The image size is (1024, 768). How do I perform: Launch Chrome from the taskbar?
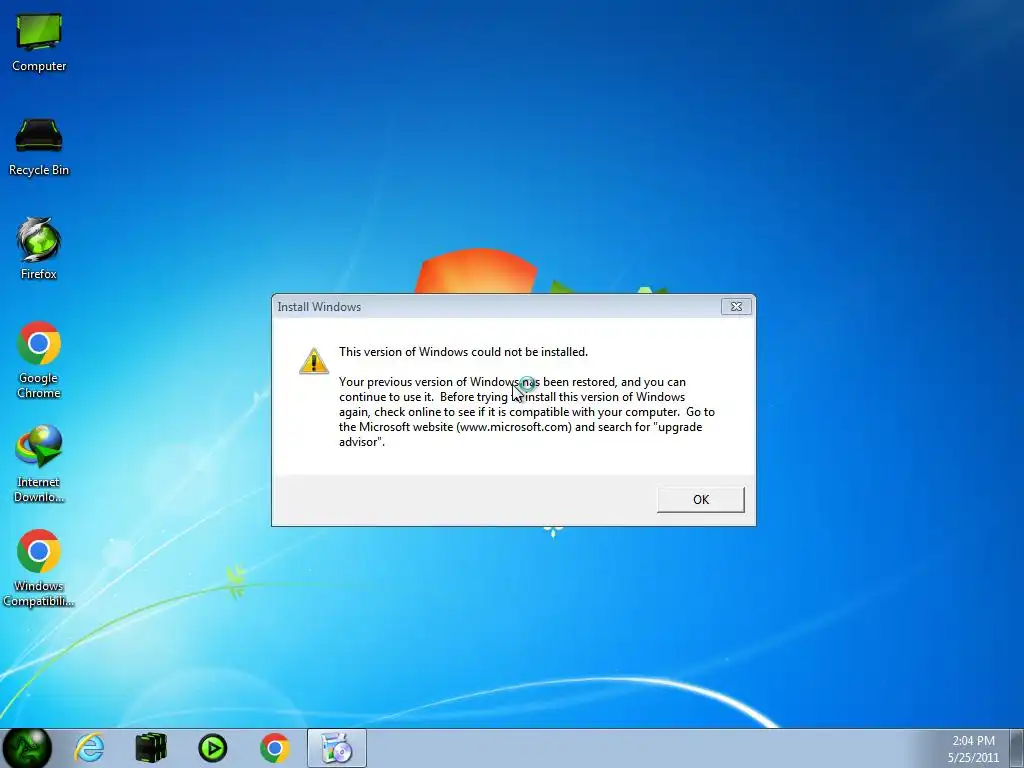click(274, 748)
